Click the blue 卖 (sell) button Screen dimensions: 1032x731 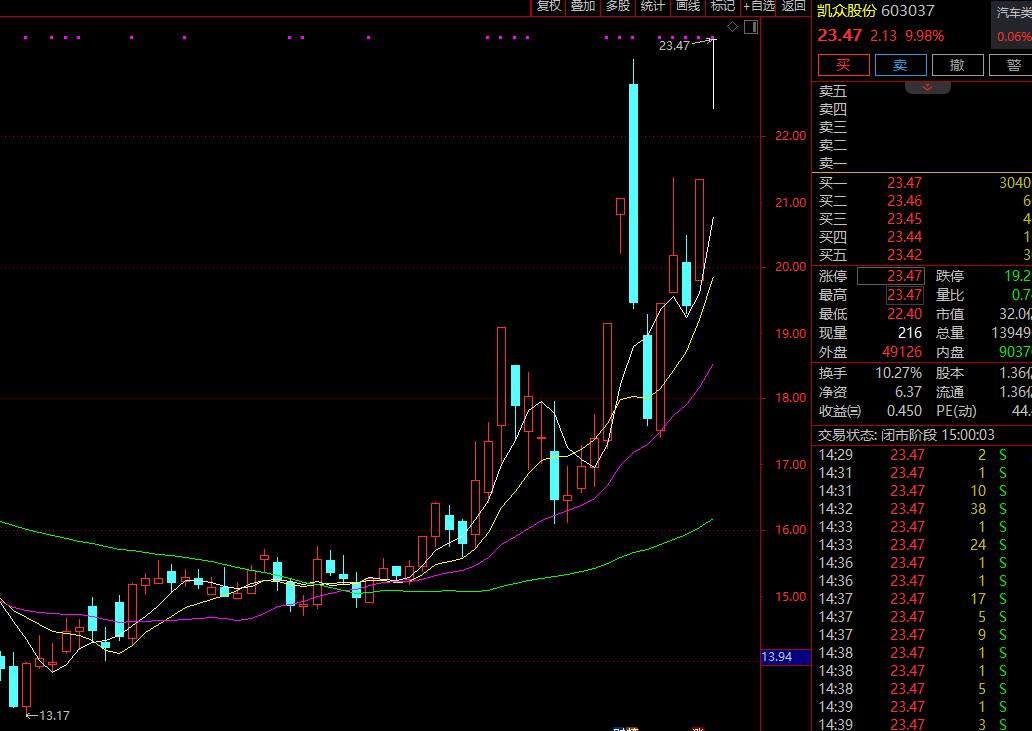(900, 65)
